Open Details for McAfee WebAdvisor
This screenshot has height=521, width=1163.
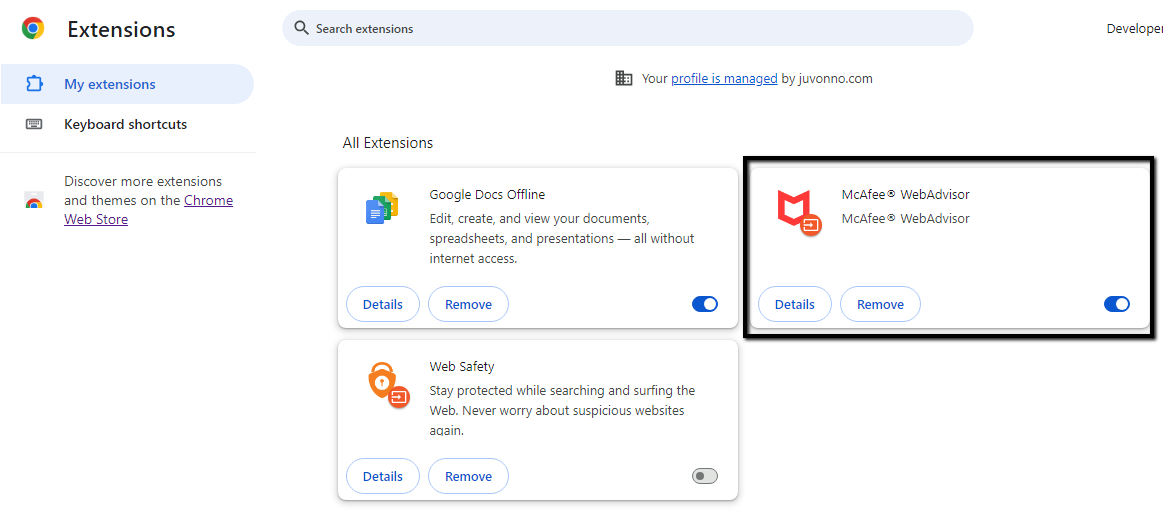pyautogui.click(x=794, y=304)
